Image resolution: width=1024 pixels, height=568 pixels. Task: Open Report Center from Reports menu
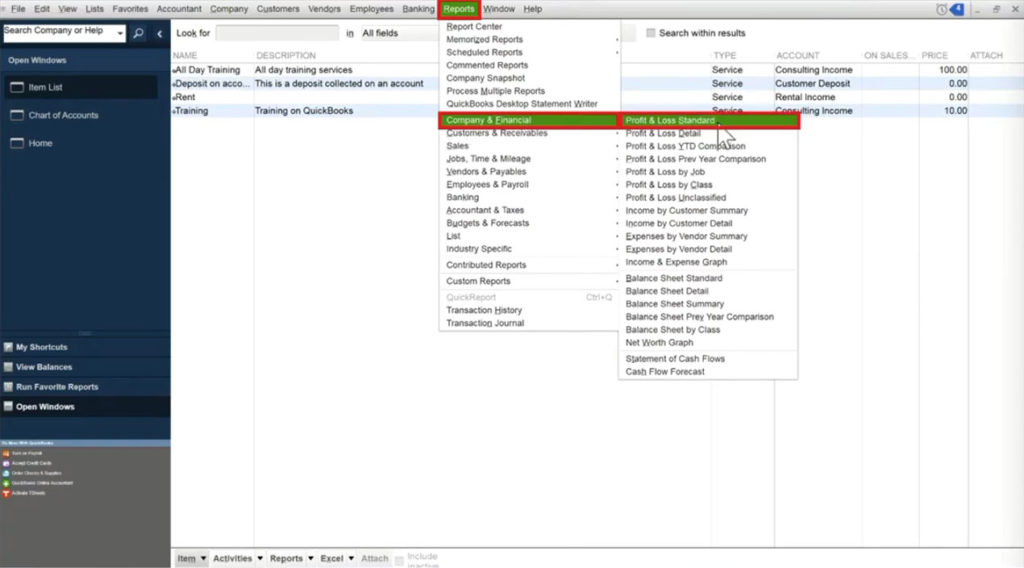tap(474, 27)
